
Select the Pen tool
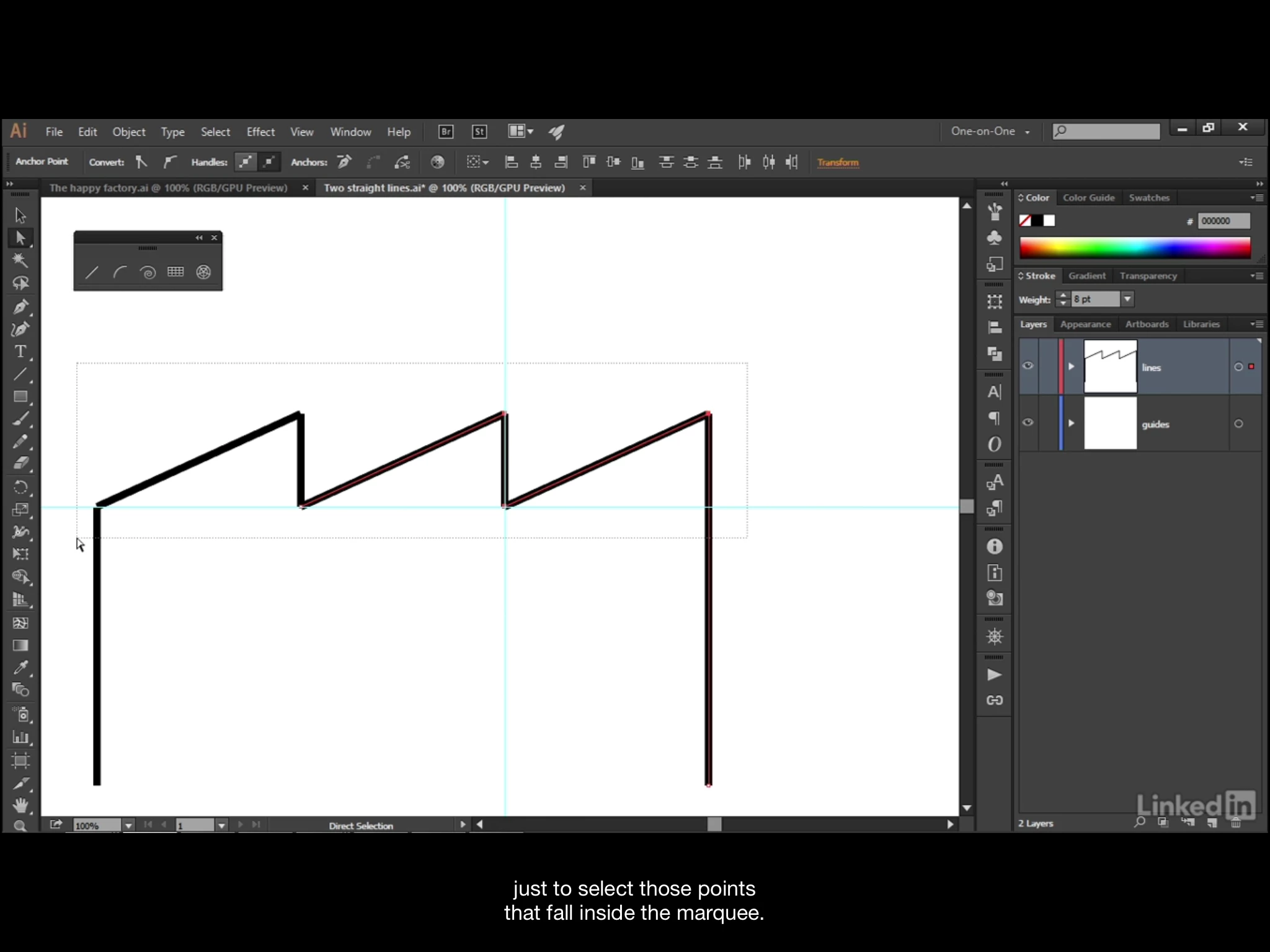pos(20,307)
